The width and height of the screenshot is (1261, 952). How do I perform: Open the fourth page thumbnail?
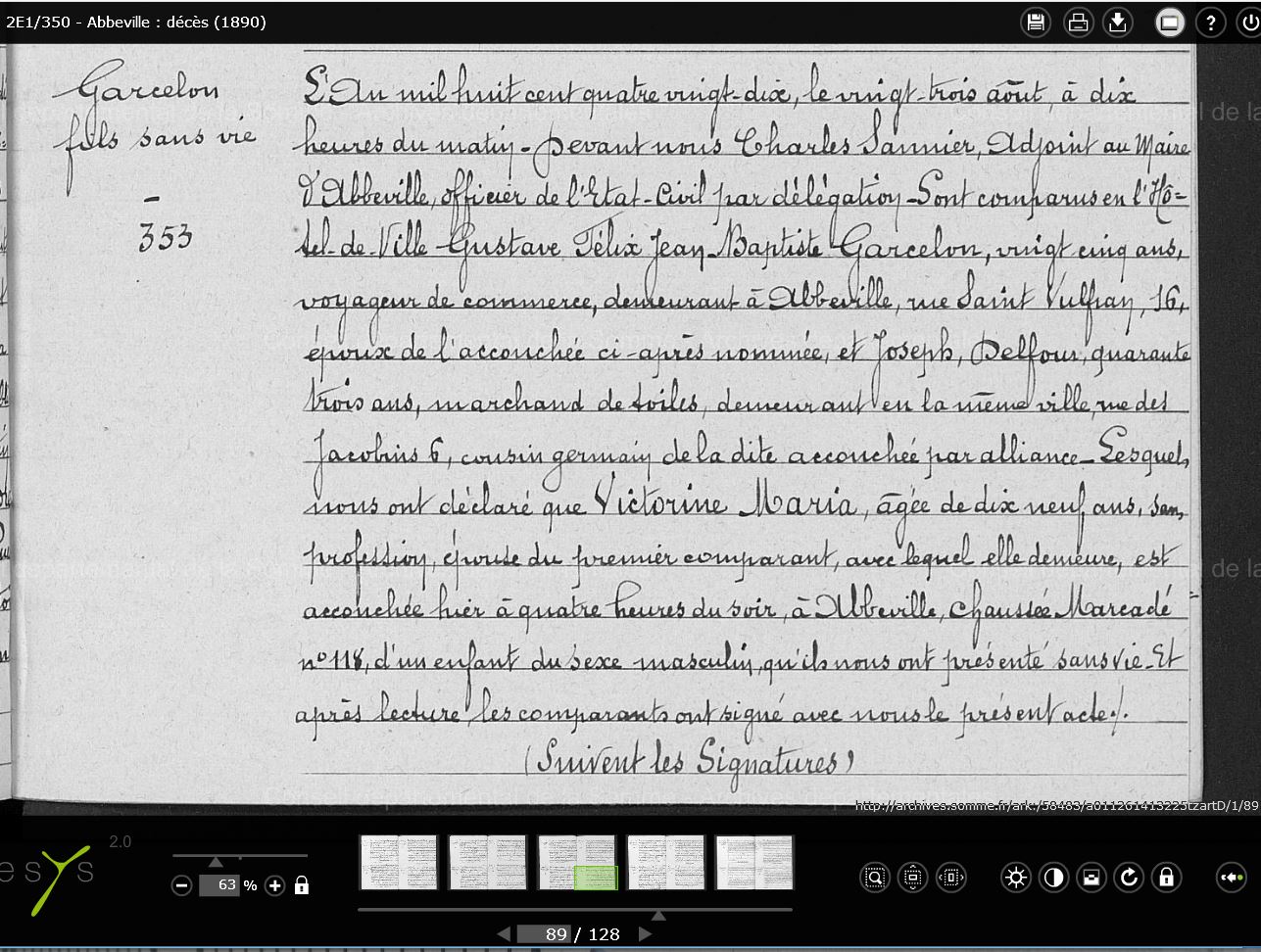click(665, 862)
